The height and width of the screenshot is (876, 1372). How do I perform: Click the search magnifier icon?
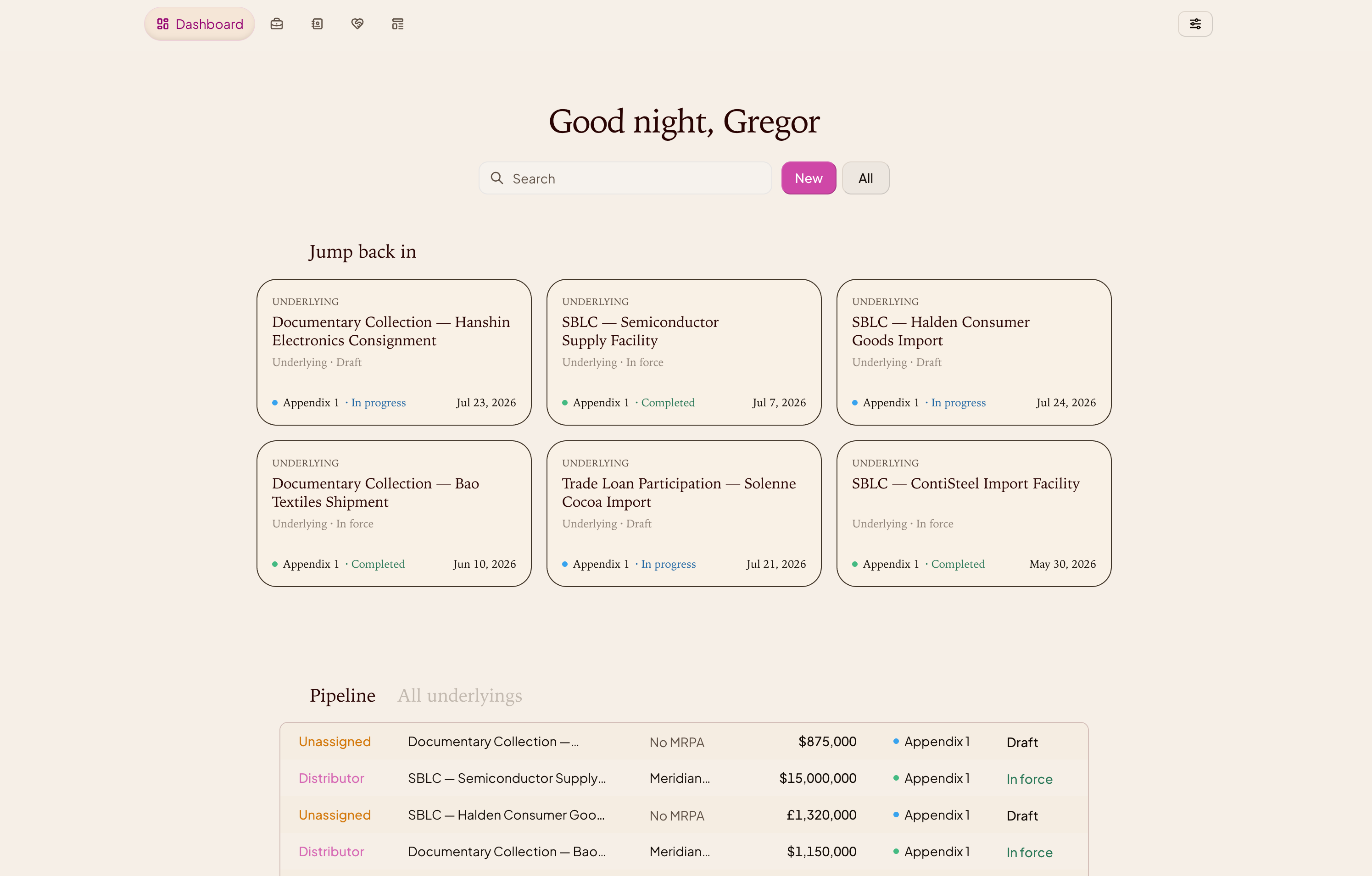[x=497, y=178]
